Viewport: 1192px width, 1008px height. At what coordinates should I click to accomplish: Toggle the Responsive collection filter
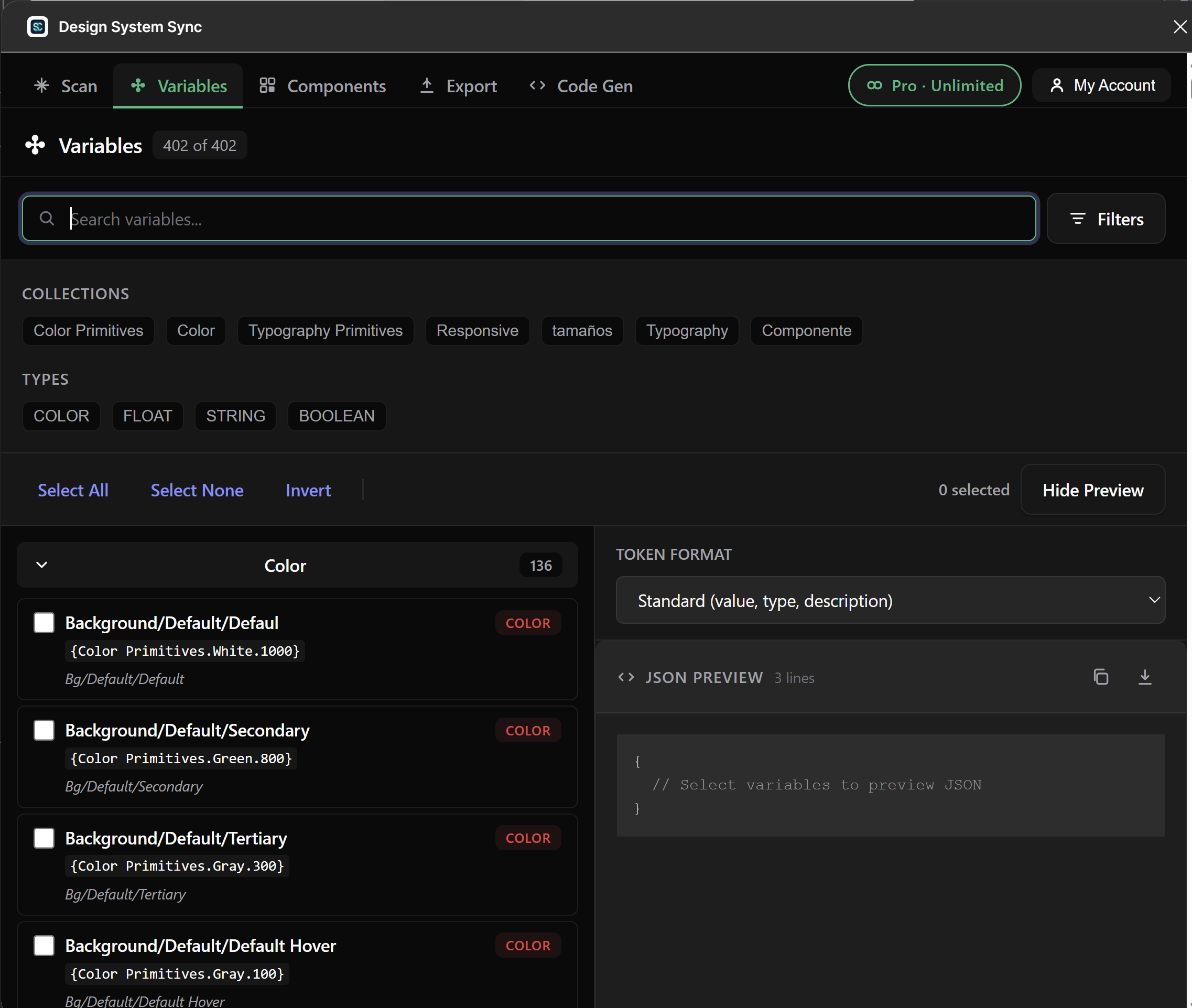pyautogui.click(x=478, y=331)
